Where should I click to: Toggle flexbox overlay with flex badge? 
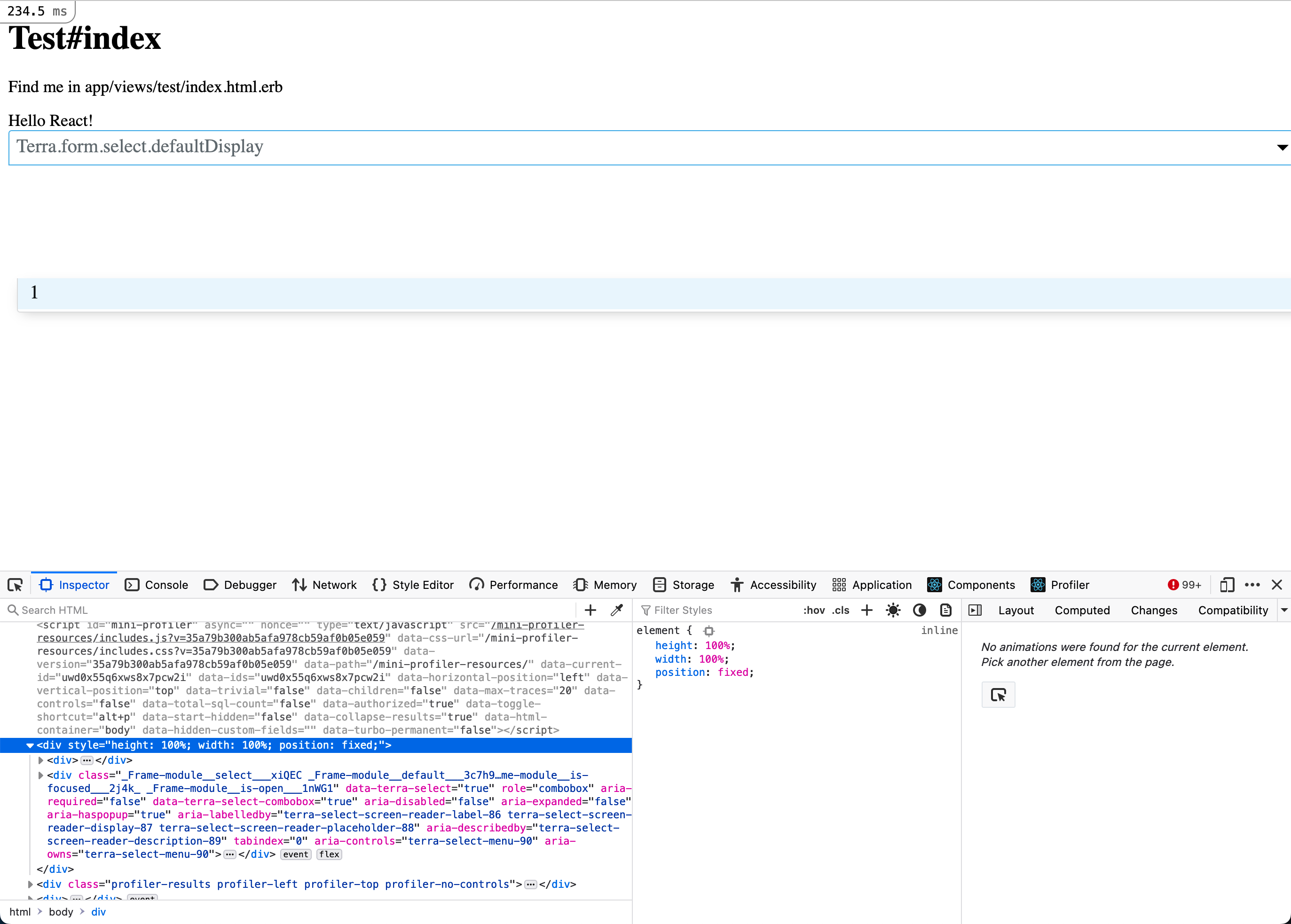click(x=329, y=854)
